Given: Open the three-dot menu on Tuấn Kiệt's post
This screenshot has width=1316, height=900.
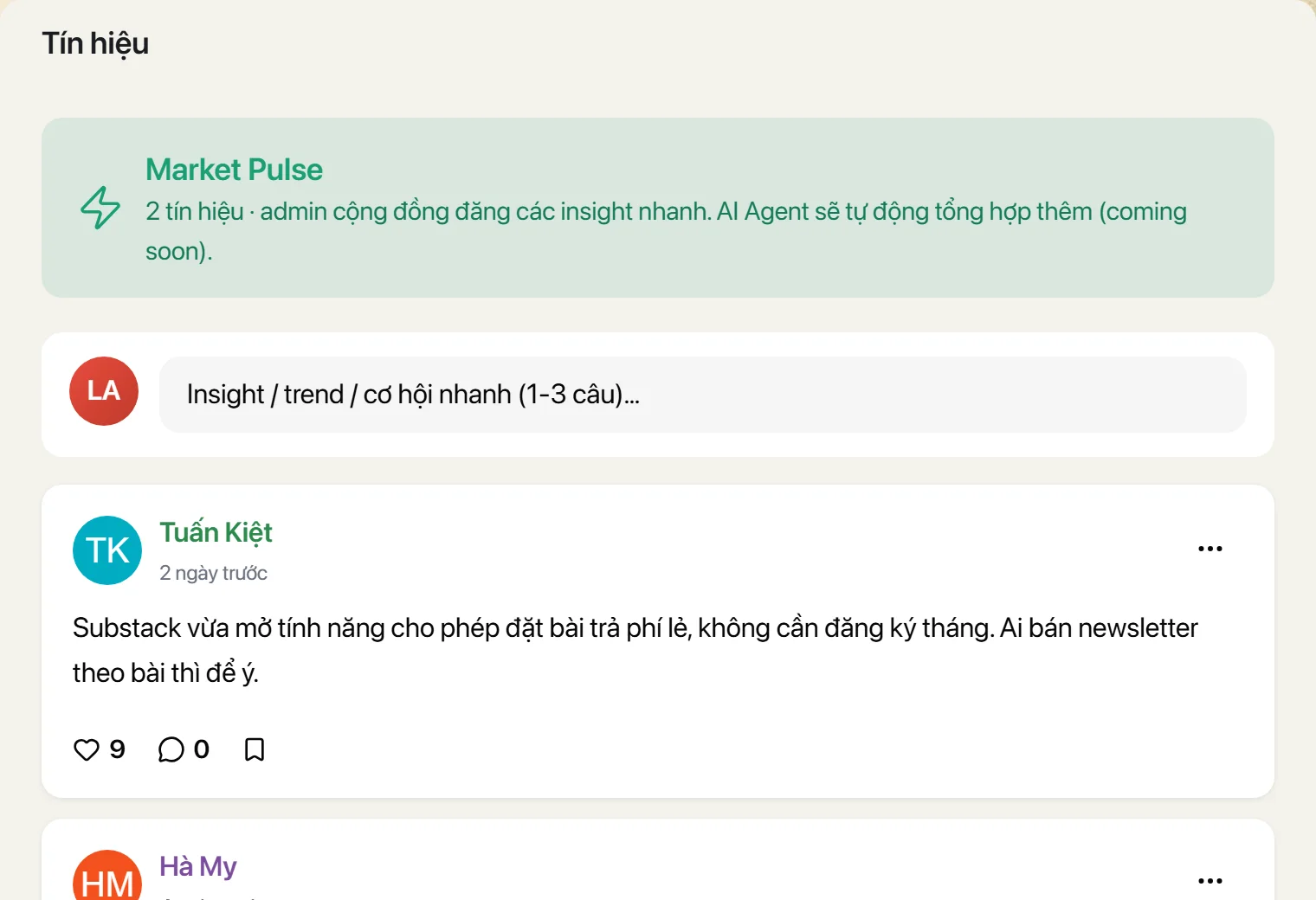Looking at the screenshot, I should point(1210,549).
